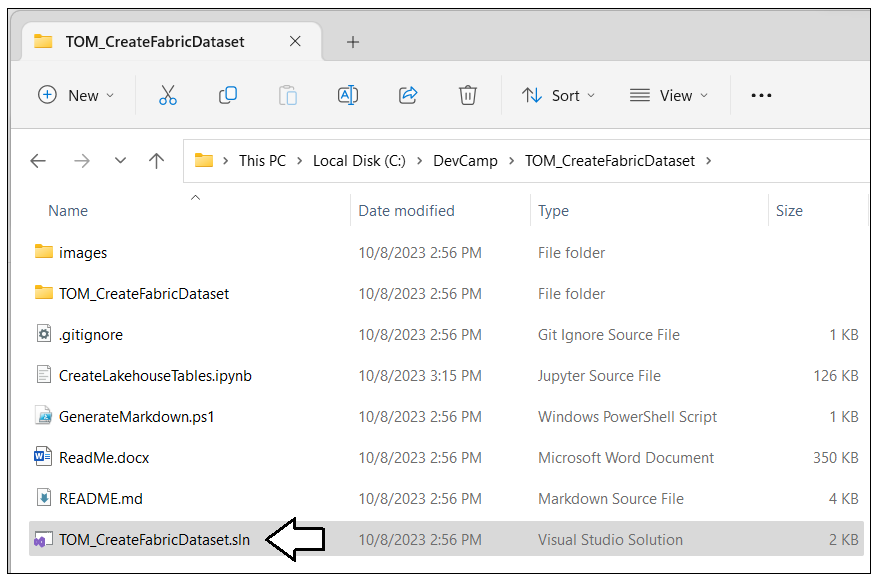Click This PC in the breadcrumb
878x581 pixels.
tap(262, 161)
